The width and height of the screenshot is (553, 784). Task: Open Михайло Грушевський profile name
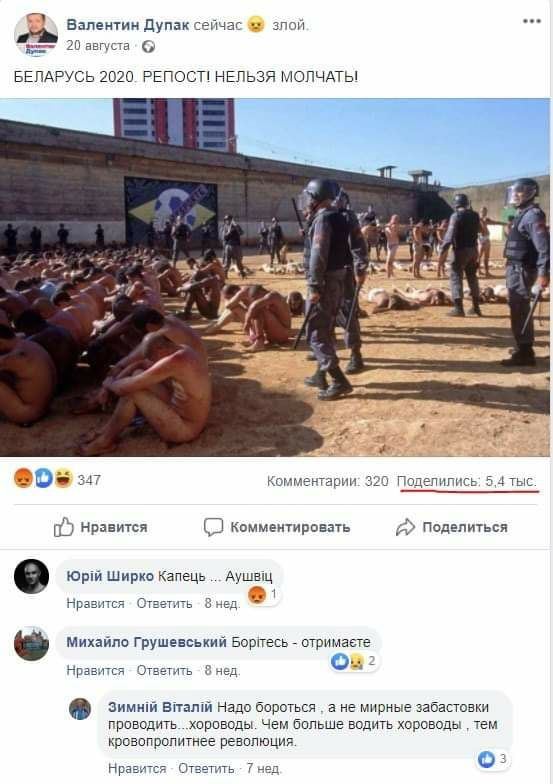(146, 642)
